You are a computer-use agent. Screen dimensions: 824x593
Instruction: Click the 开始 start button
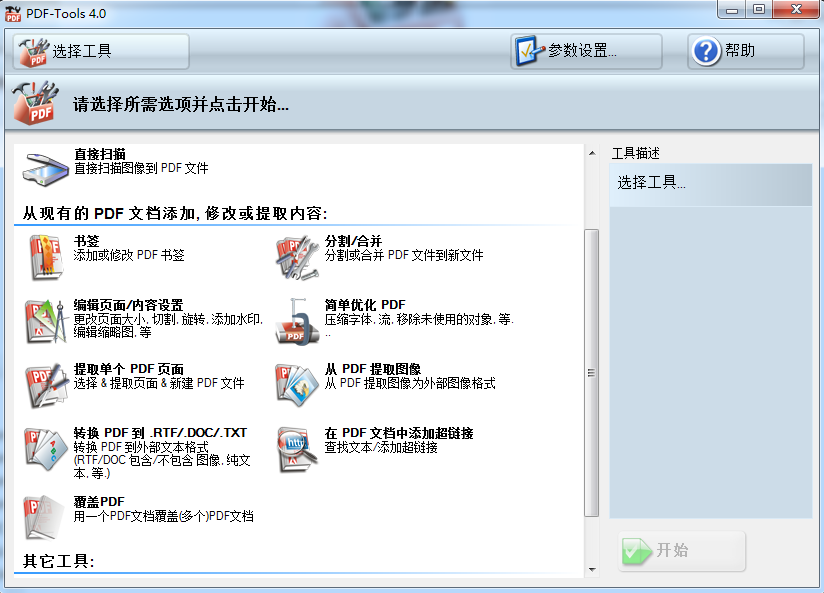(x=682, y=551)
